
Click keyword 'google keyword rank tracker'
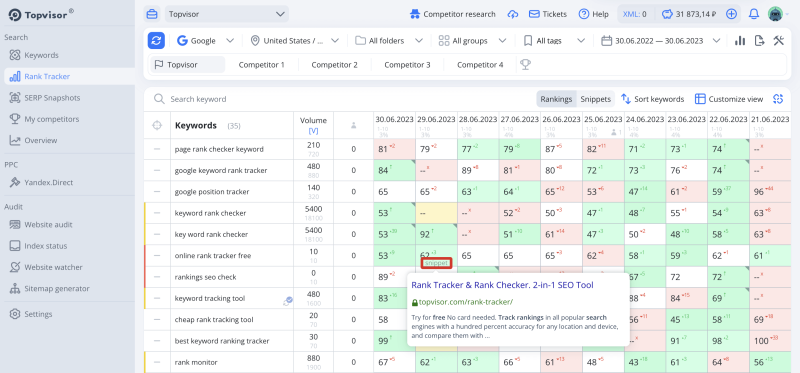(x=220, y=170)
